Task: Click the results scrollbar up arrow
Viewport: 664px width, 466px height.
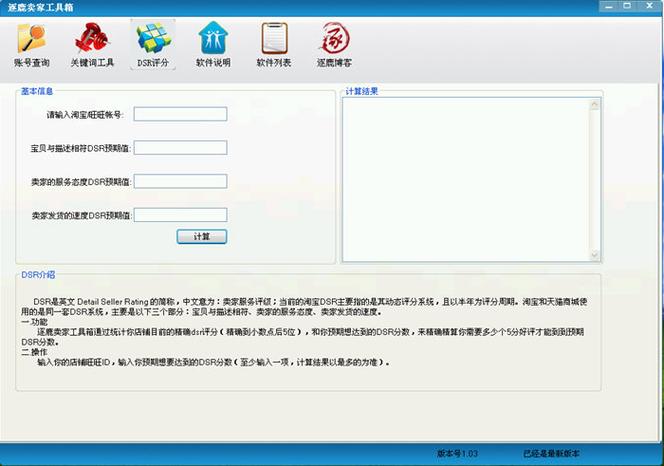Action: 595,102
